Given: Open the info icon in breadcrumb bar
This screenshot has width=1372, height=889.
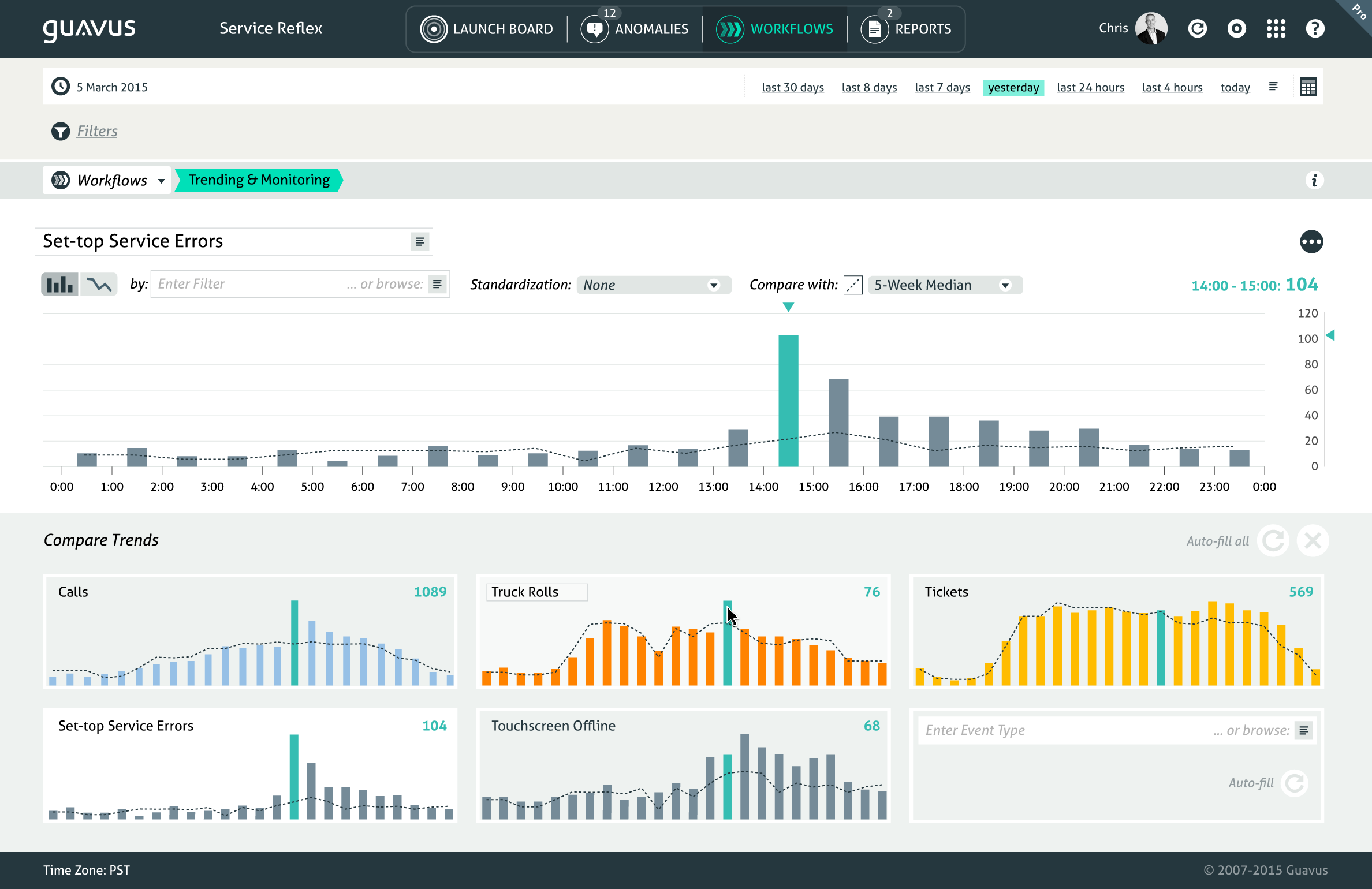Looking at the screenshot, I should click(1314, 180).
